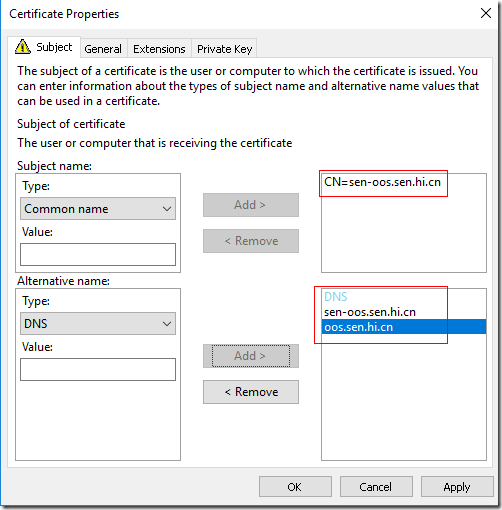Screen dimensions: 502x510
Task: Select the highlighted oos.sen.hi.cn entry
Action: (404, 327)
